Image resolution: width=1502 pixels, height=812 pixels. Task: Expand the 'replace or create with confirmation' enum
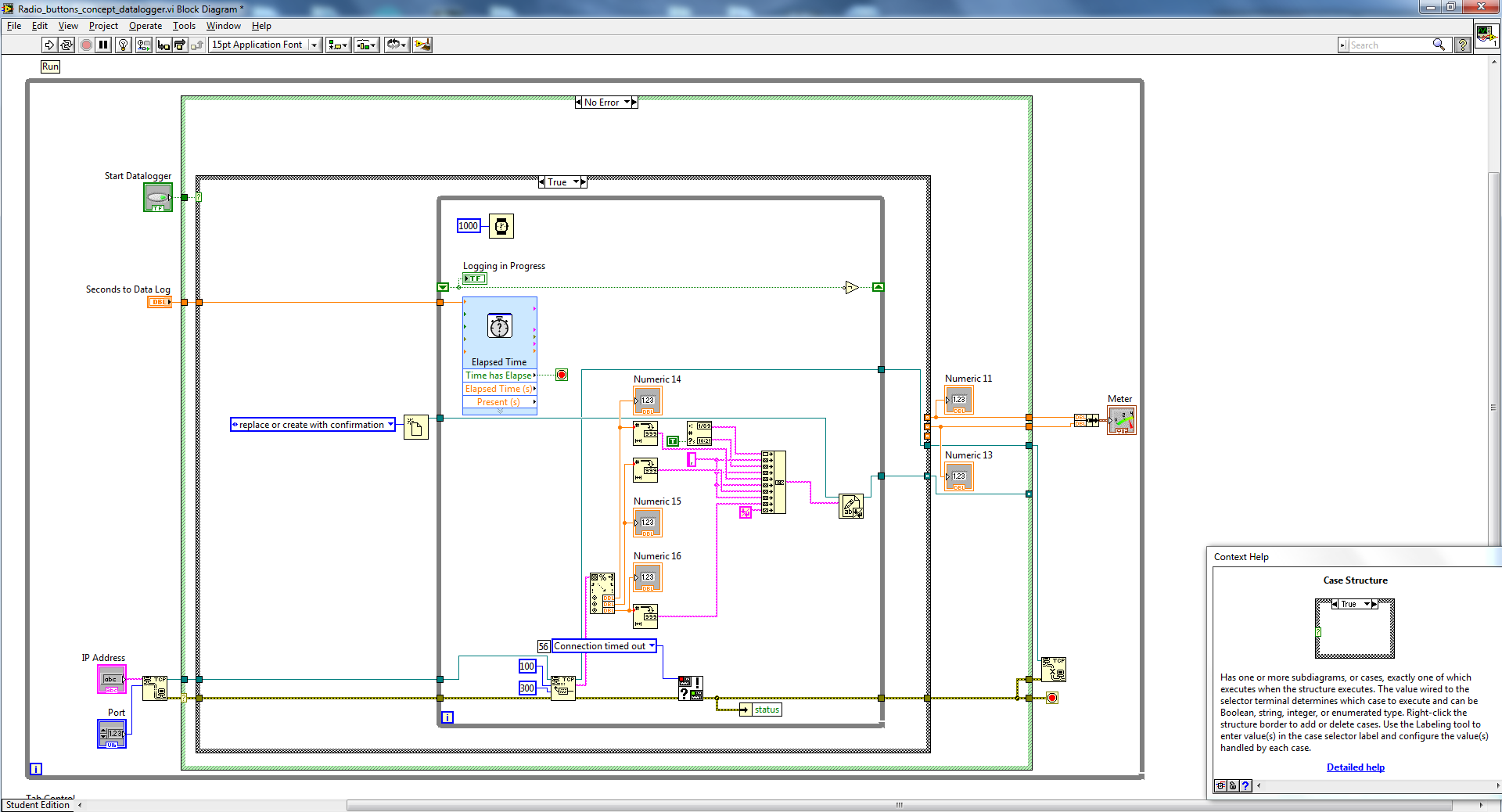coord(390,425)
